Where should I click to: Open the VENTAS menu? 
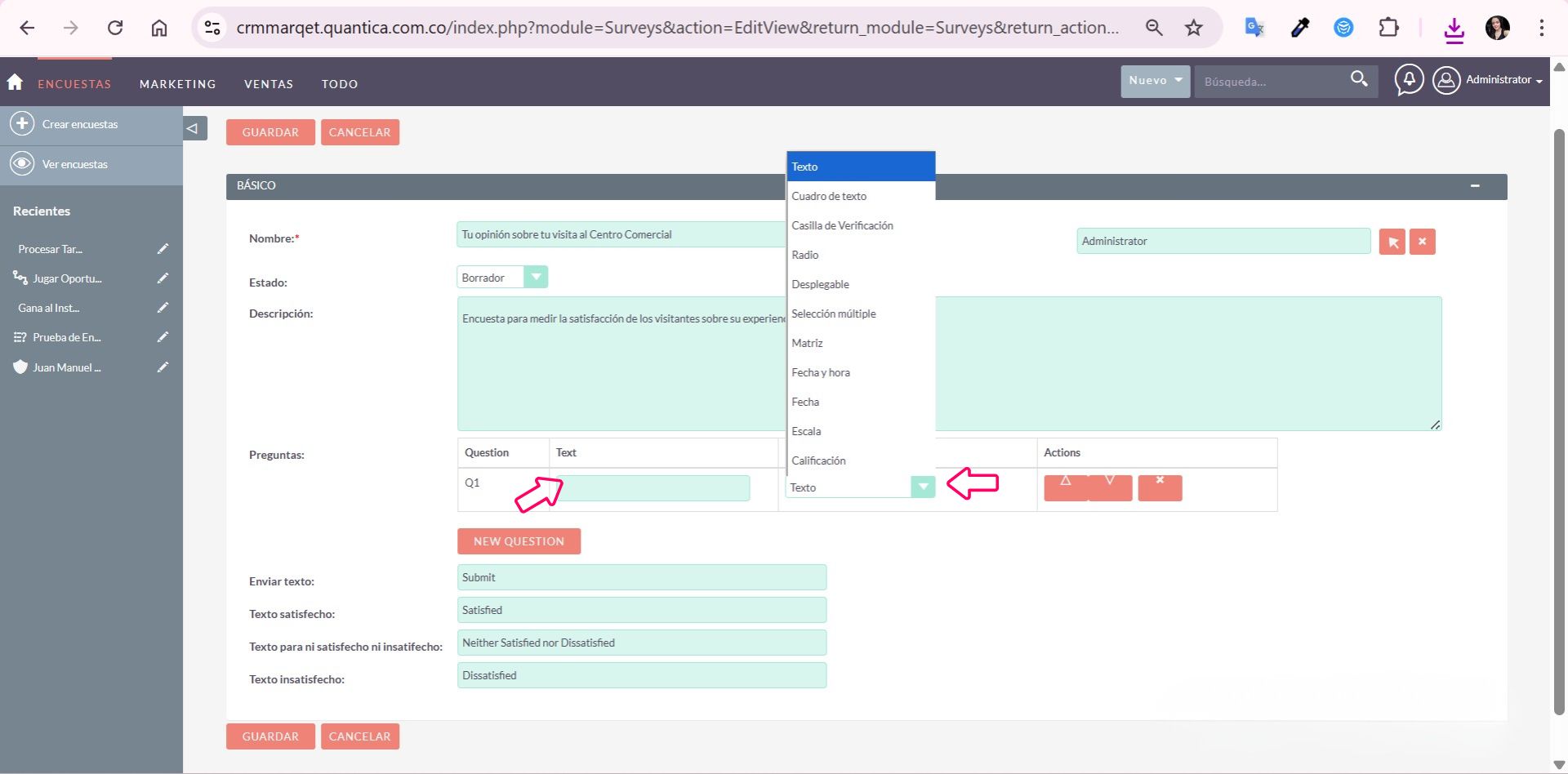tap(268, 84)
